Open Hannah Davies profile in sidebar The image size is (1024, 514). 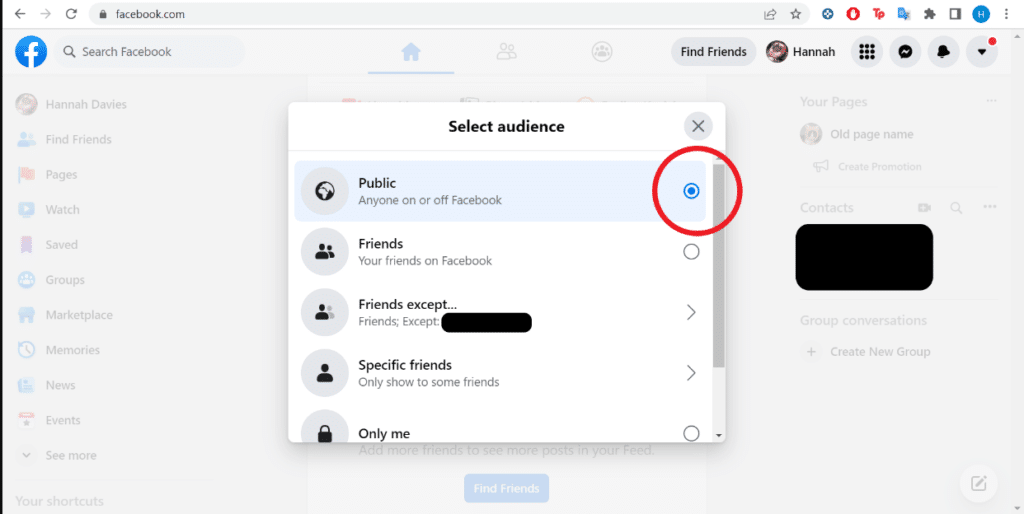(x=72, y=104)
